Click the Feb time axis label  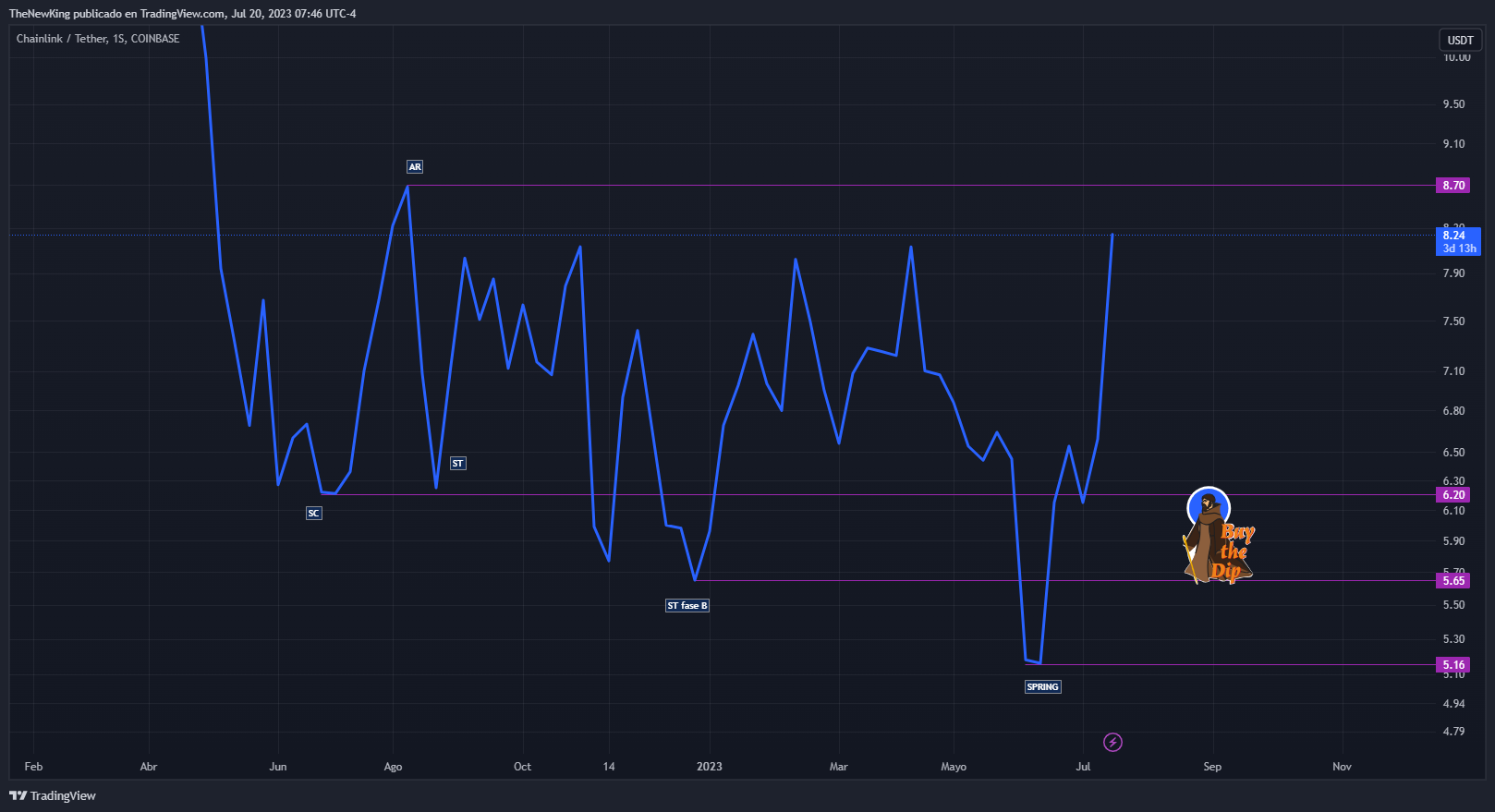tap(33, 767)
